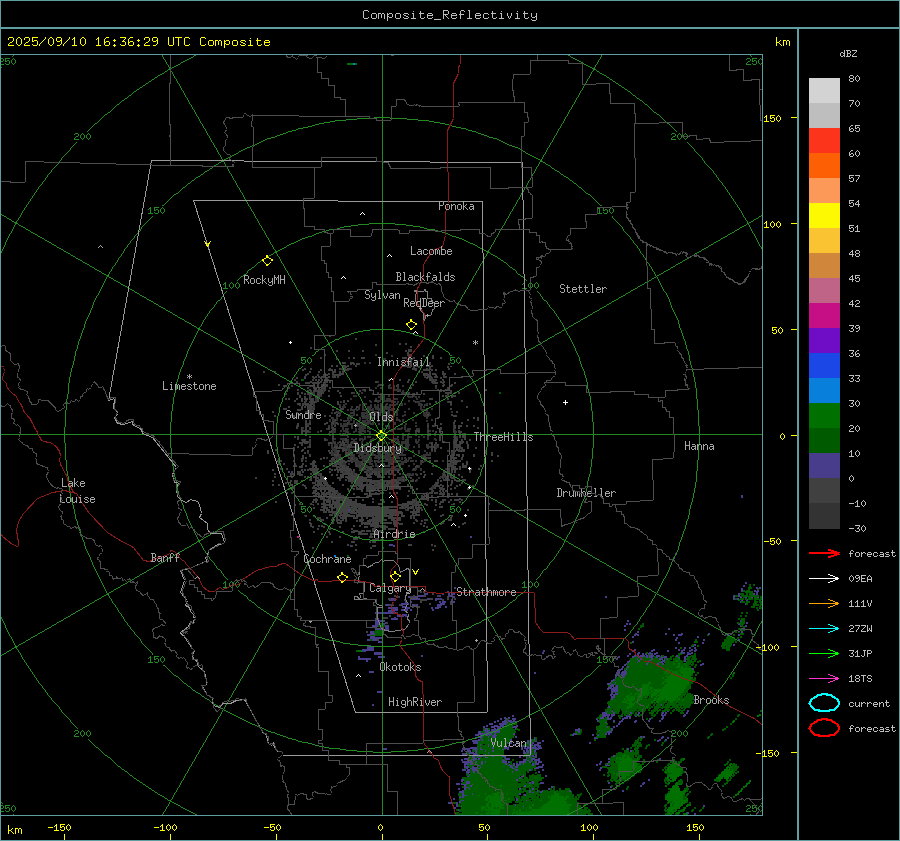Click the asterisk marker above Limestone
Screen dimensions: 900x841
[189, 377]
